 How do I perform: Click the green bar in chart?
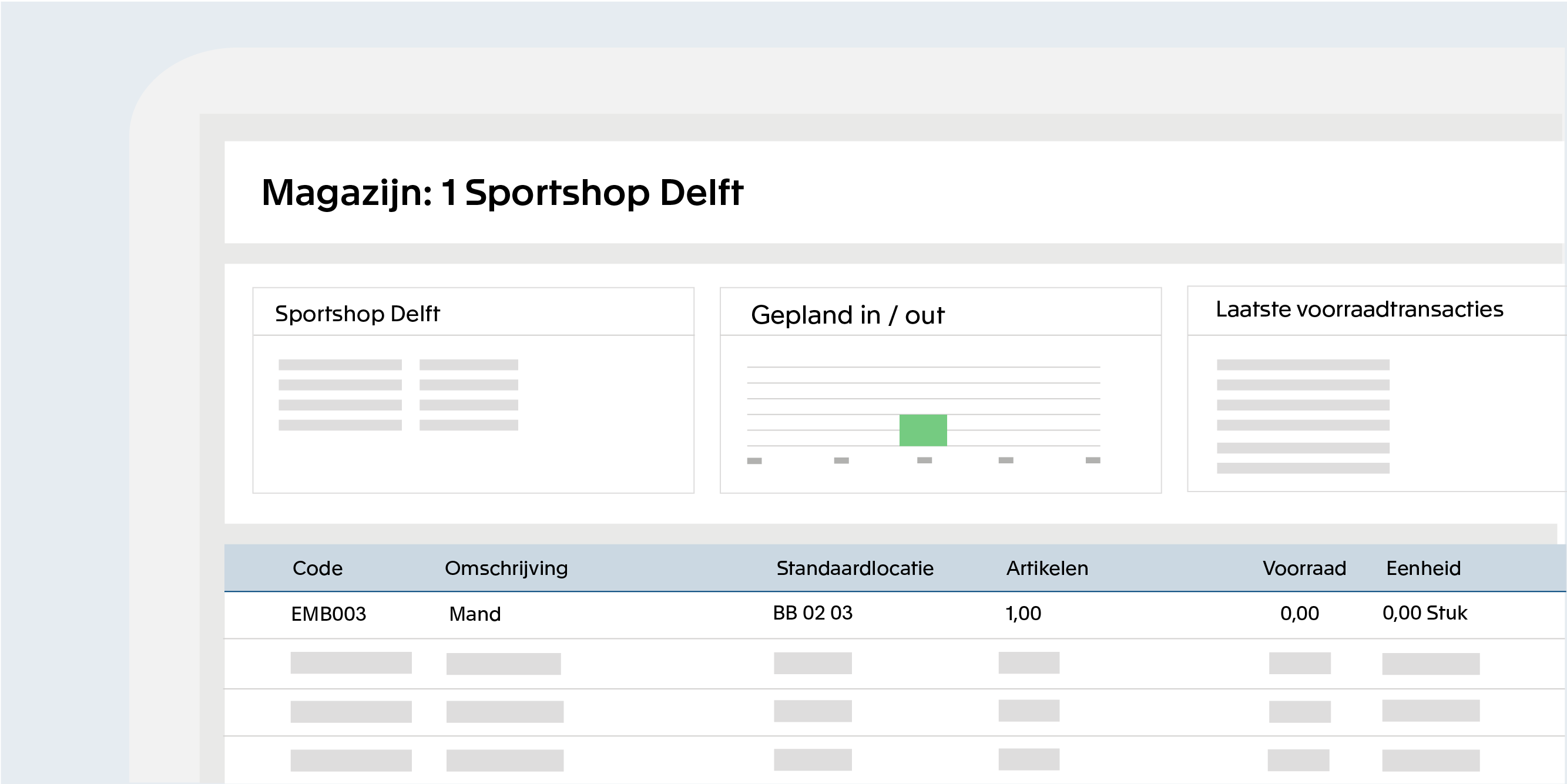(x=923, y=430)
